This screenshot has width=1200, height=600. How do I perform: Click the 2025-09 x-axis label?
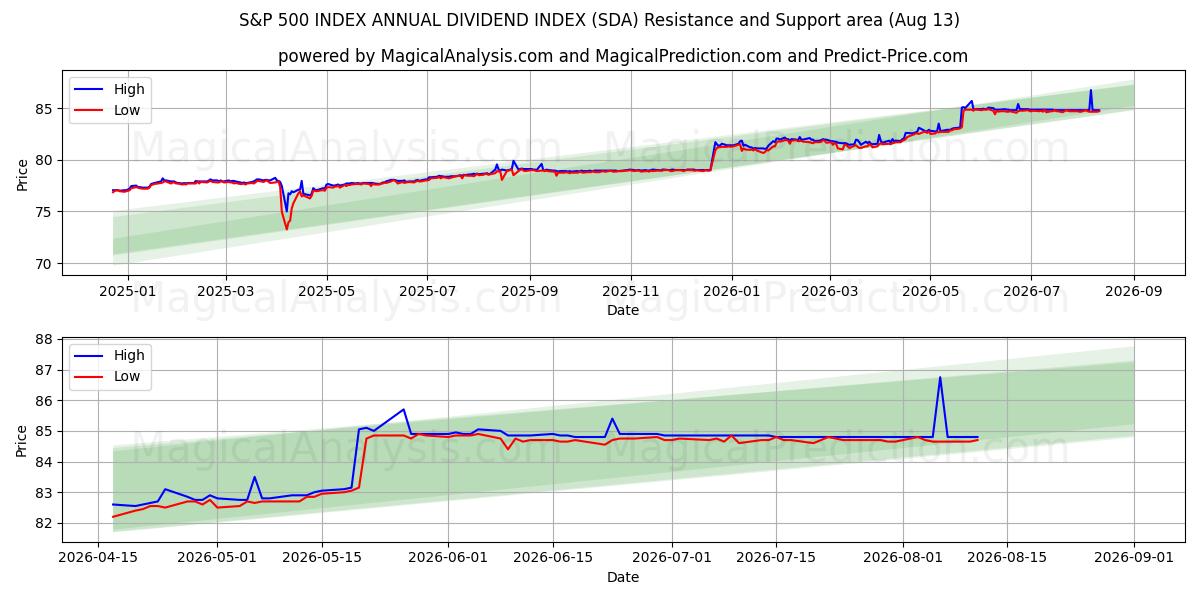click(x=529, y=291)
